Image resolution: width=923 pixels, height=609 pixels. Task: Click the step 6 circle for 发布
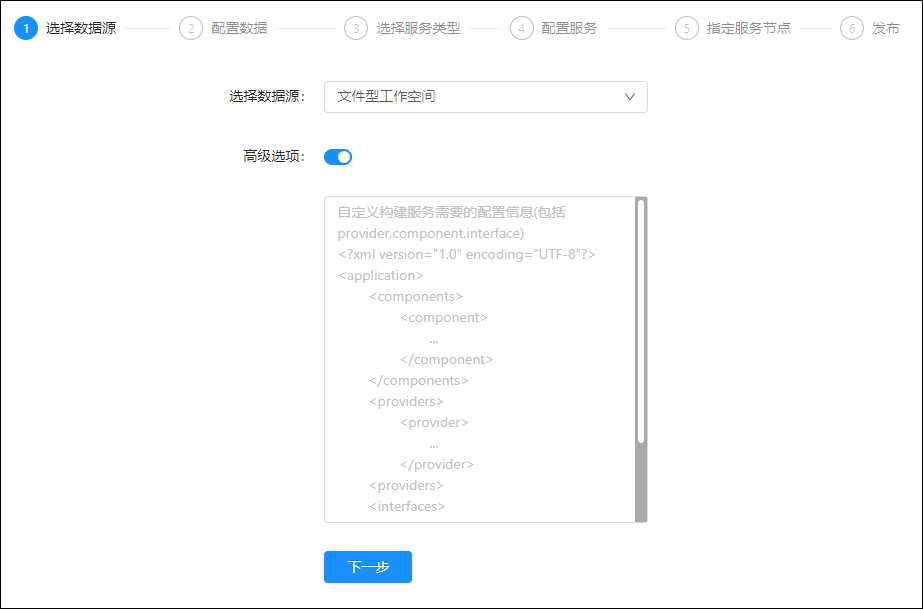[852, 28]
